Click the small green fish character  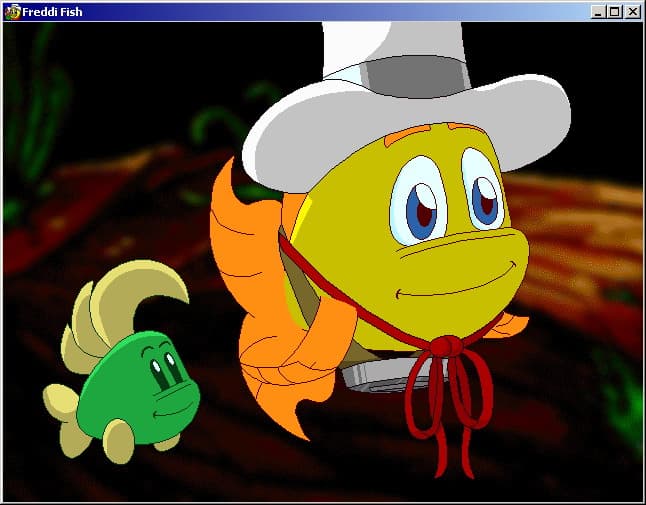122,362
